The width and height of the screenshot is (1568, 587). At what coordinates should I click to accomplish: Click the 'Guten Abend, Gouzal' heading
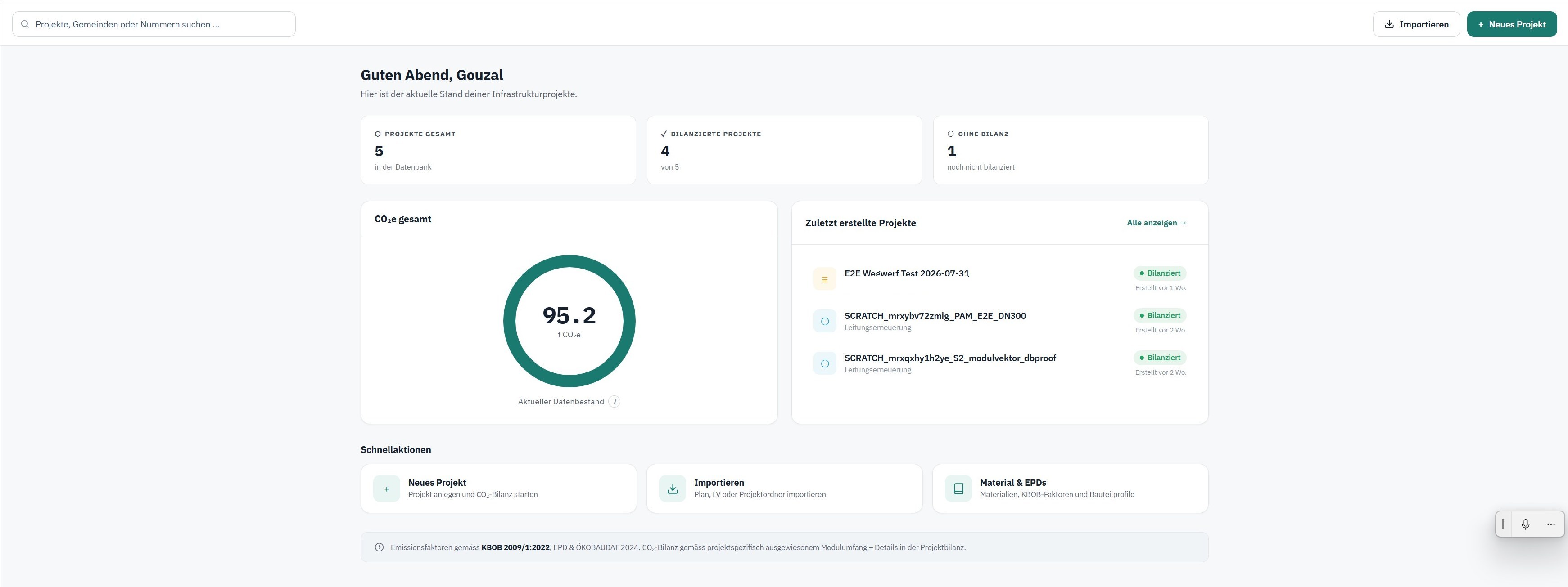click(432, 75)
